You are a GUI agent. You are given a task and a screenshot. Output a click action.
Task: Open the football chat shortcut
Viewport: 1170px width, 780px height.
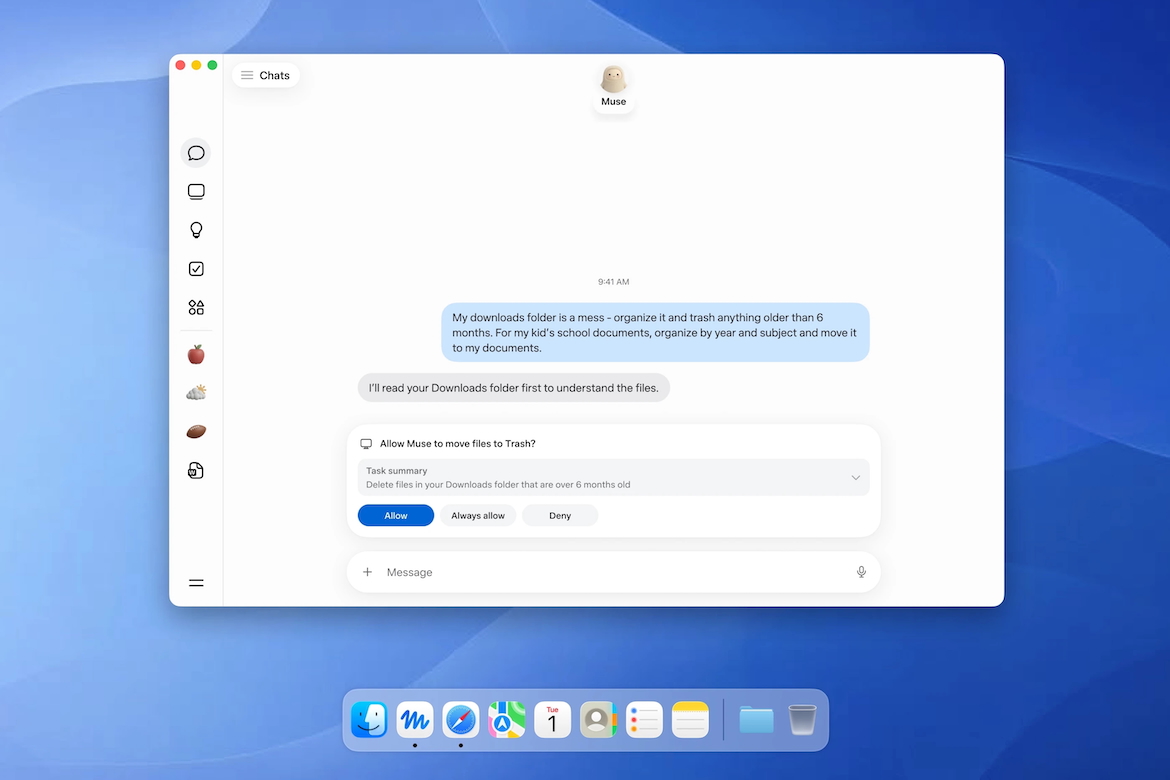pyautogui.click(x=196, y=431)
